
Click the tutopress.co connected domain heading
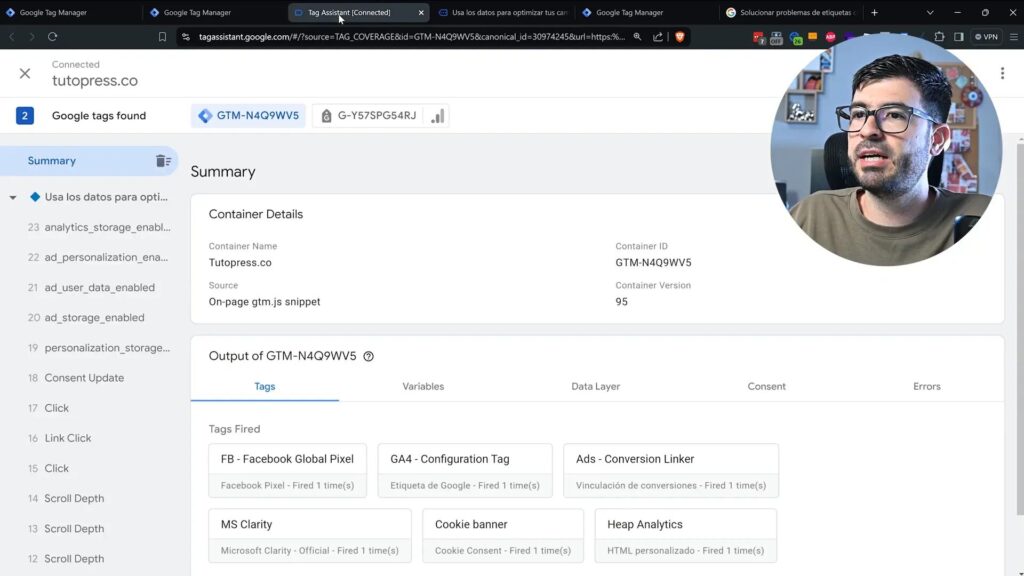click(95, 80)
